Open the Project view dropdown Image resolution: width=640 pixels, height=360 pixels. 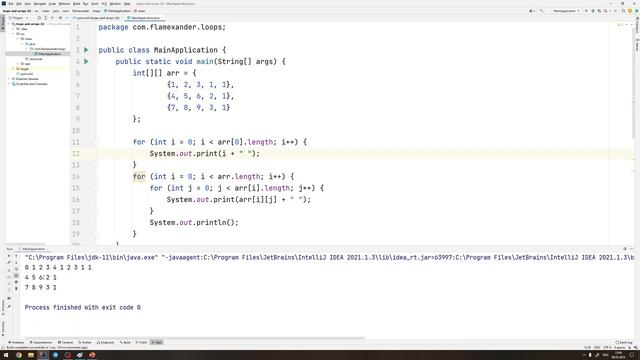[x=19, y=18]
